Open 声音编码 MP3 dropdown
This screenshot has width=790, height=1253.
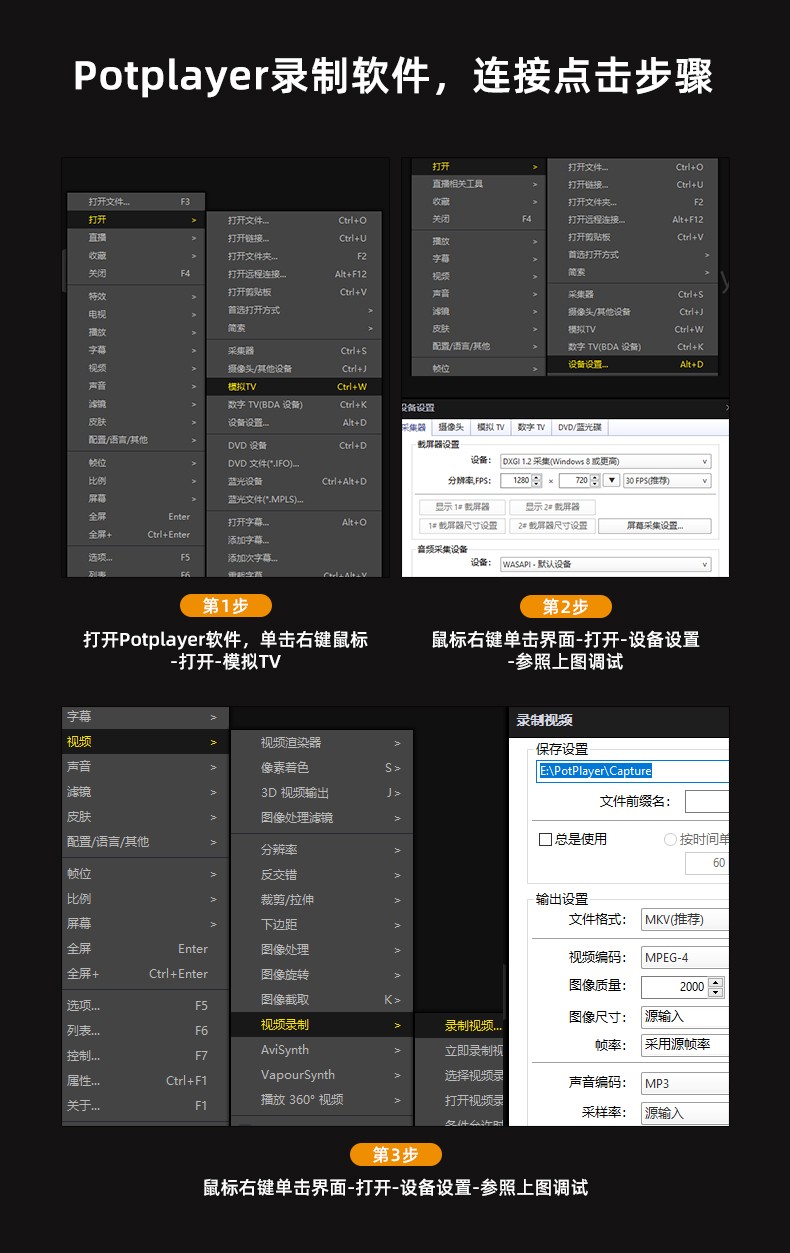pyautogui.click(x=684, y=1083)
